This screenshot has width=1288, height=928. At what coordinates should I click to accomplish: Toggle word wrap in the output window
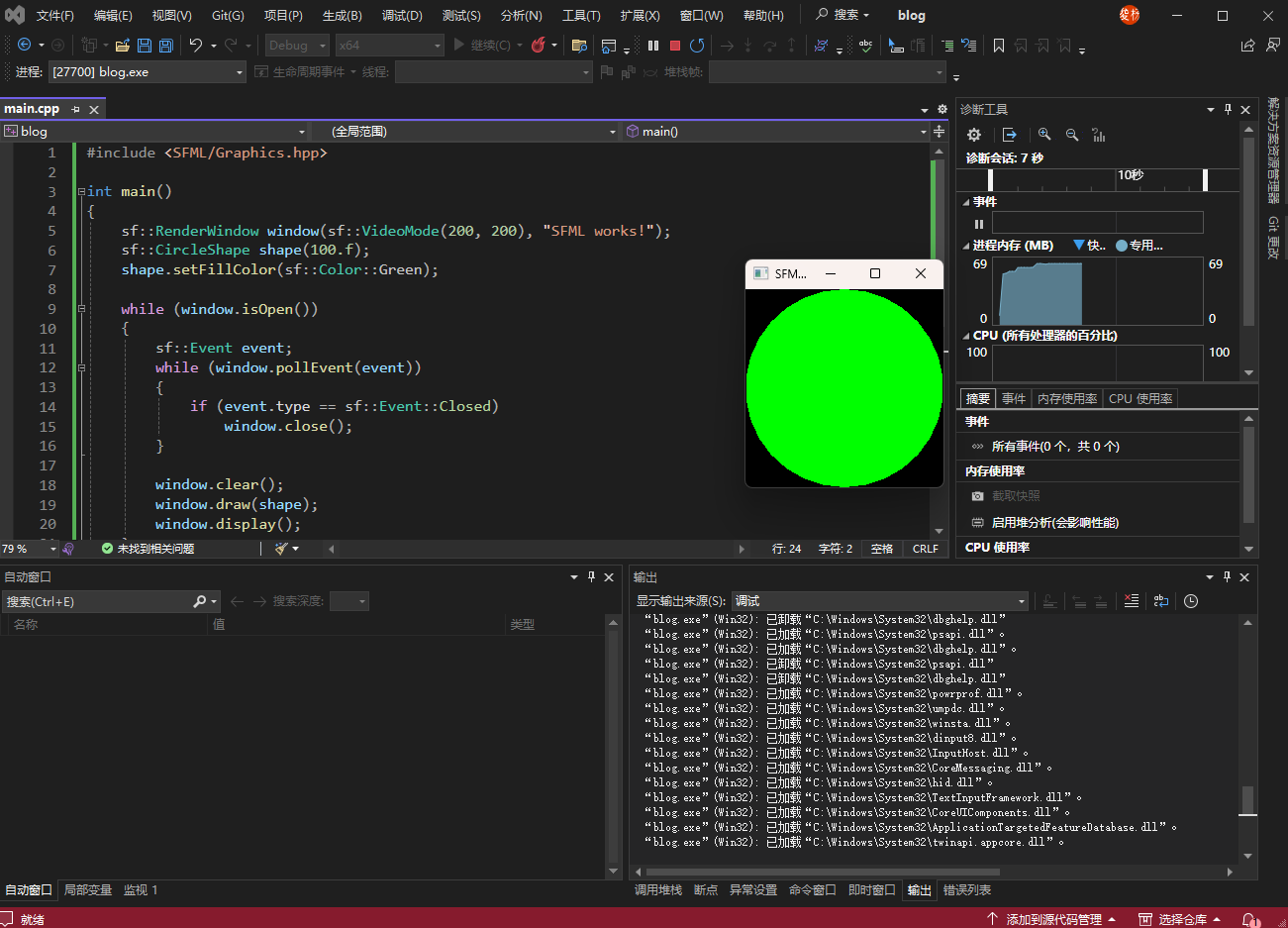1161,601
